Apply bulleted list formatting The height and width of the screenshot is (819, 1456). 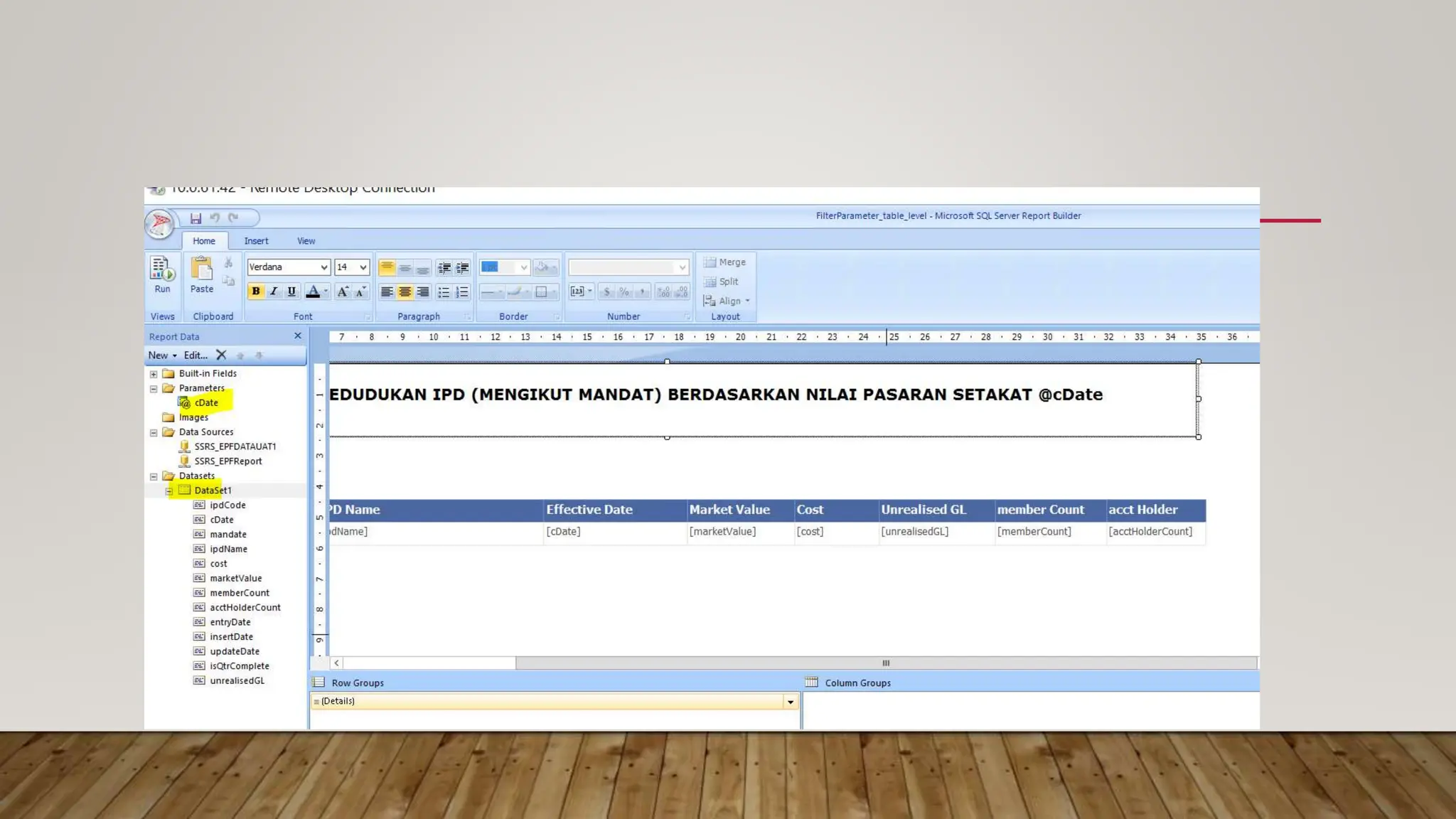(x=444, y=292)
